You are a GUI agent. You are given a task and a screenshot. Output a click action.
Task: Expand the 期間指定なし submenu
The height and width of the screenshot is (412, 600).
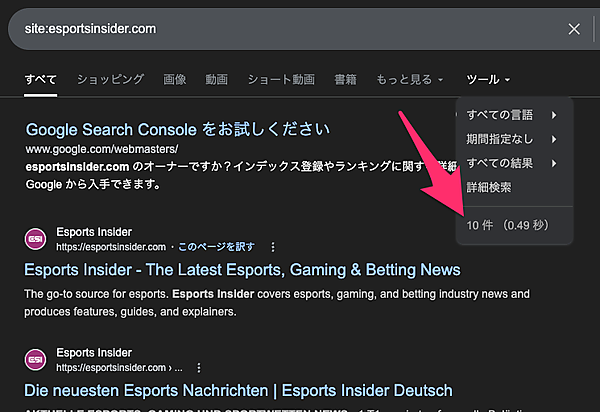coord(514,139)
